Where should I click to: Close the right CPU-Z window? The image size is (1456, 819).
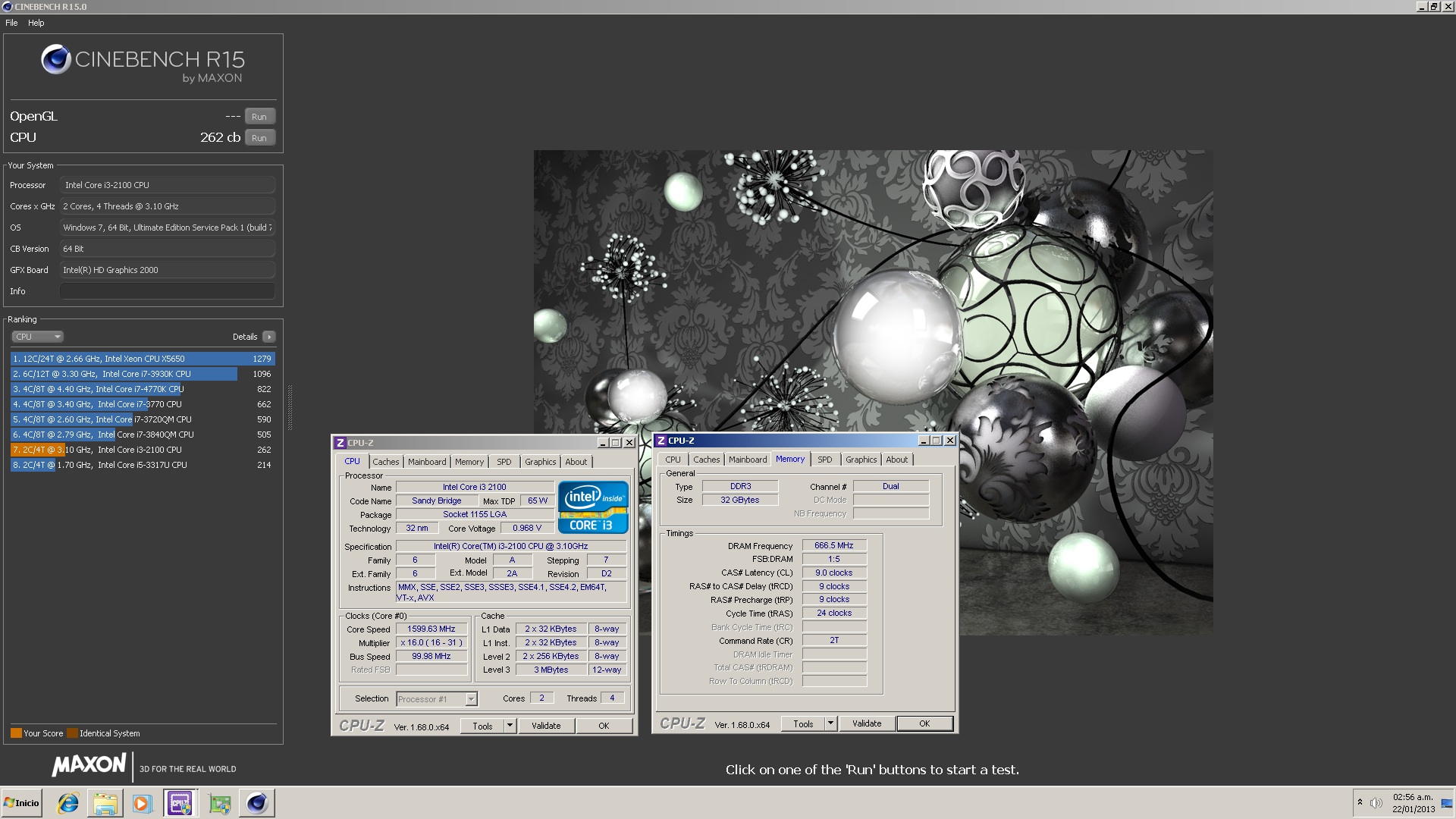pos(950,441)
